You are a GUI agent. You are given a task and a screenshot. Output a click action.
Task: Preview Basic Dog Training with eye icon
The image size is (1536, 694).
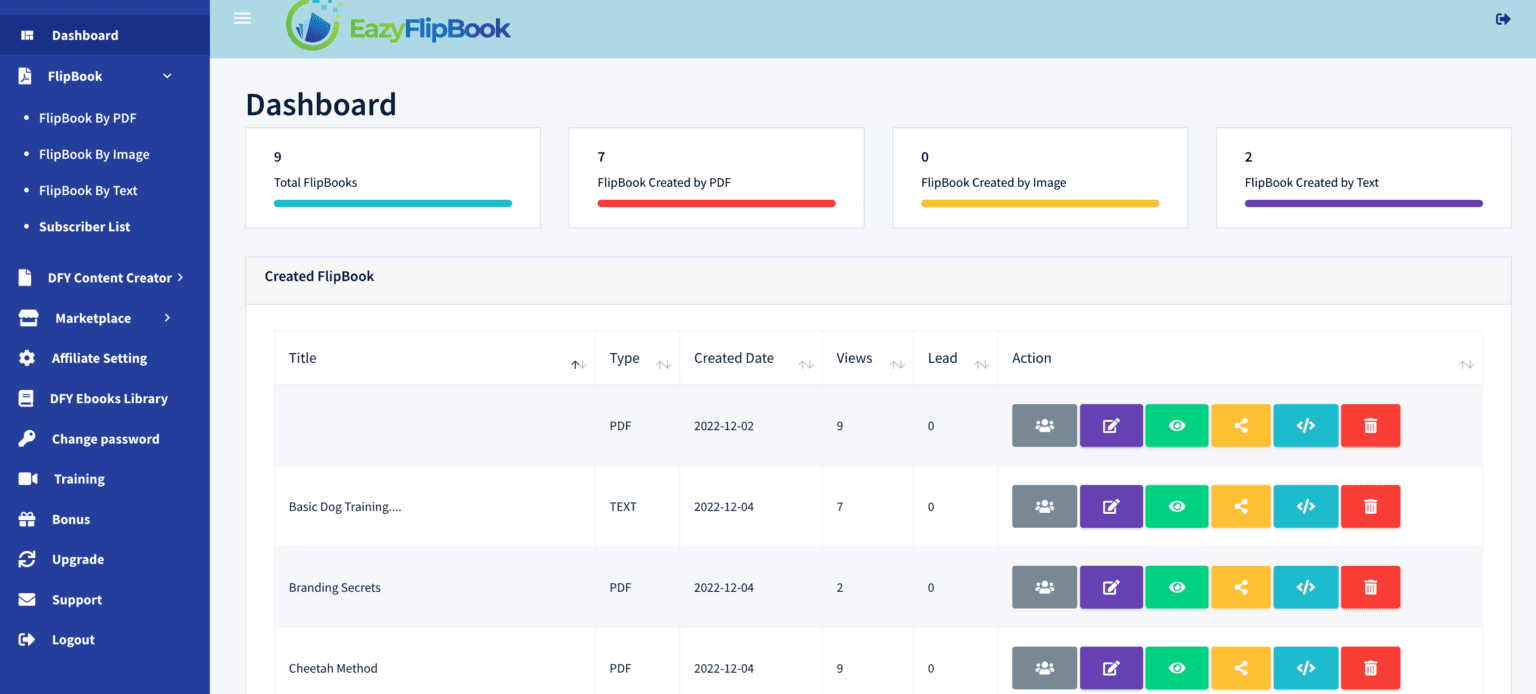coord(1177,506)
